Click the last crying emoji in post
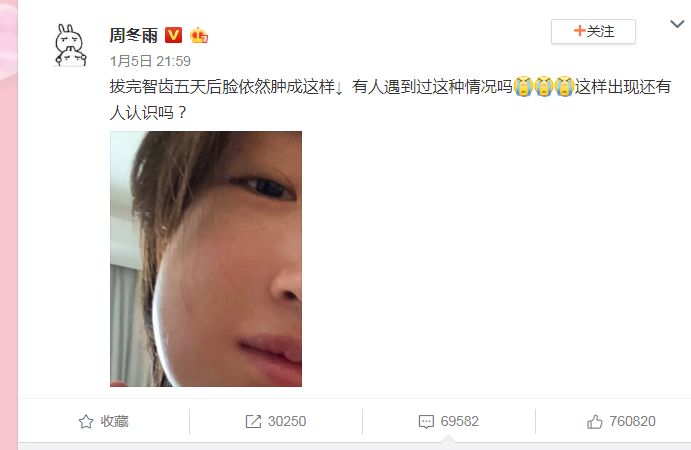Image resolution: width=691 pixels, height=450 pixels. (x=564, y=86)
